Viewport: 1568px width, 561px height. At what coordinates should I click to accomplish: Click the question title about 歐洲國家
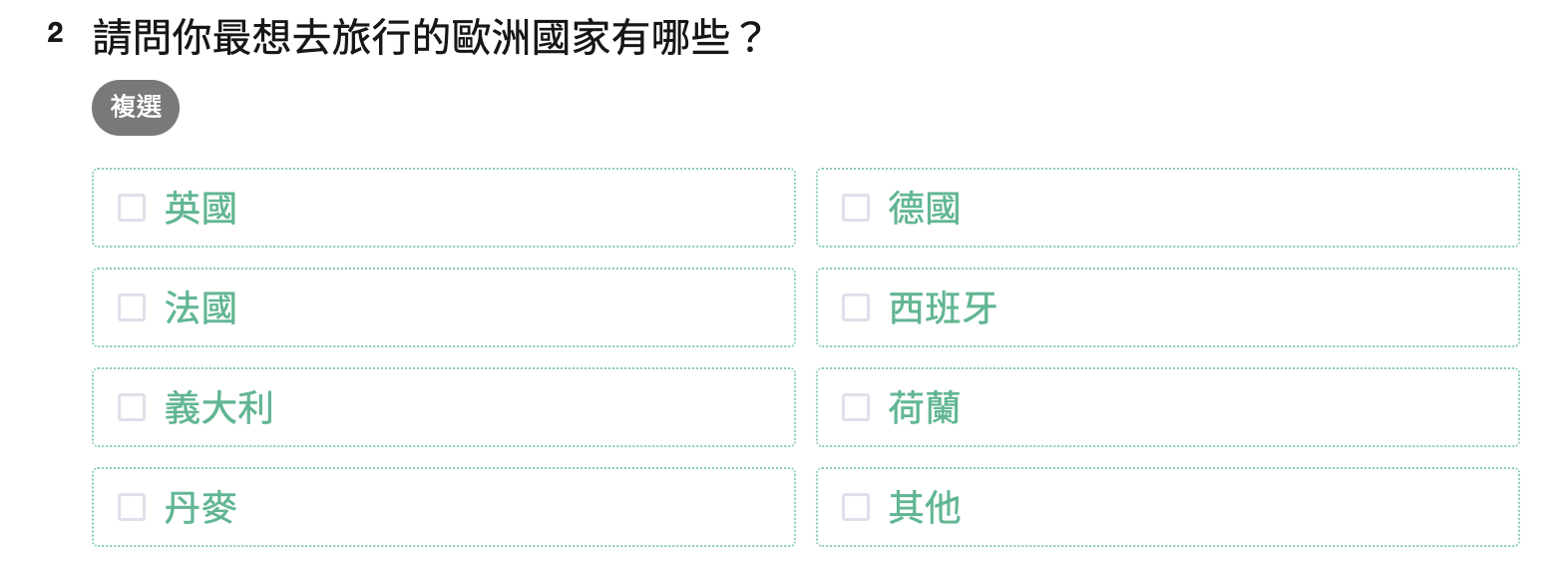428,38
